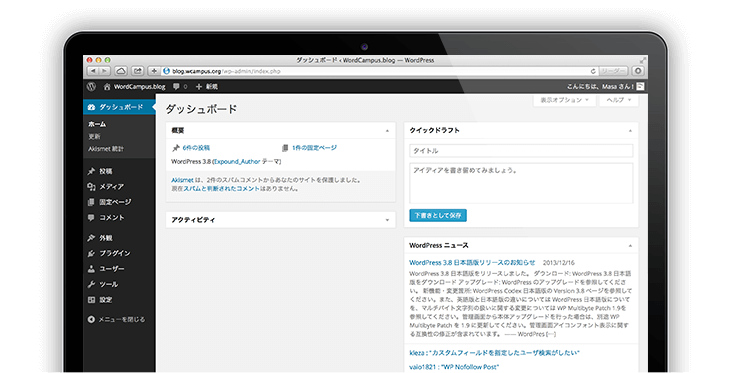Click the 下書きとして保存 button
Viewport: 738px width, 373px height.
point(438,215)
